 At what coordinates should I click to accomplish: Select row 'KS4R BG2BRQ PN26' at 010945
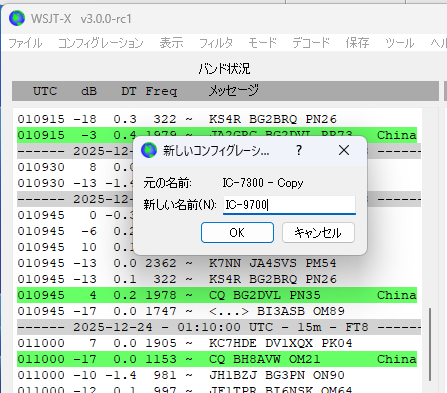pyautogui.click(x=217, y=279)
